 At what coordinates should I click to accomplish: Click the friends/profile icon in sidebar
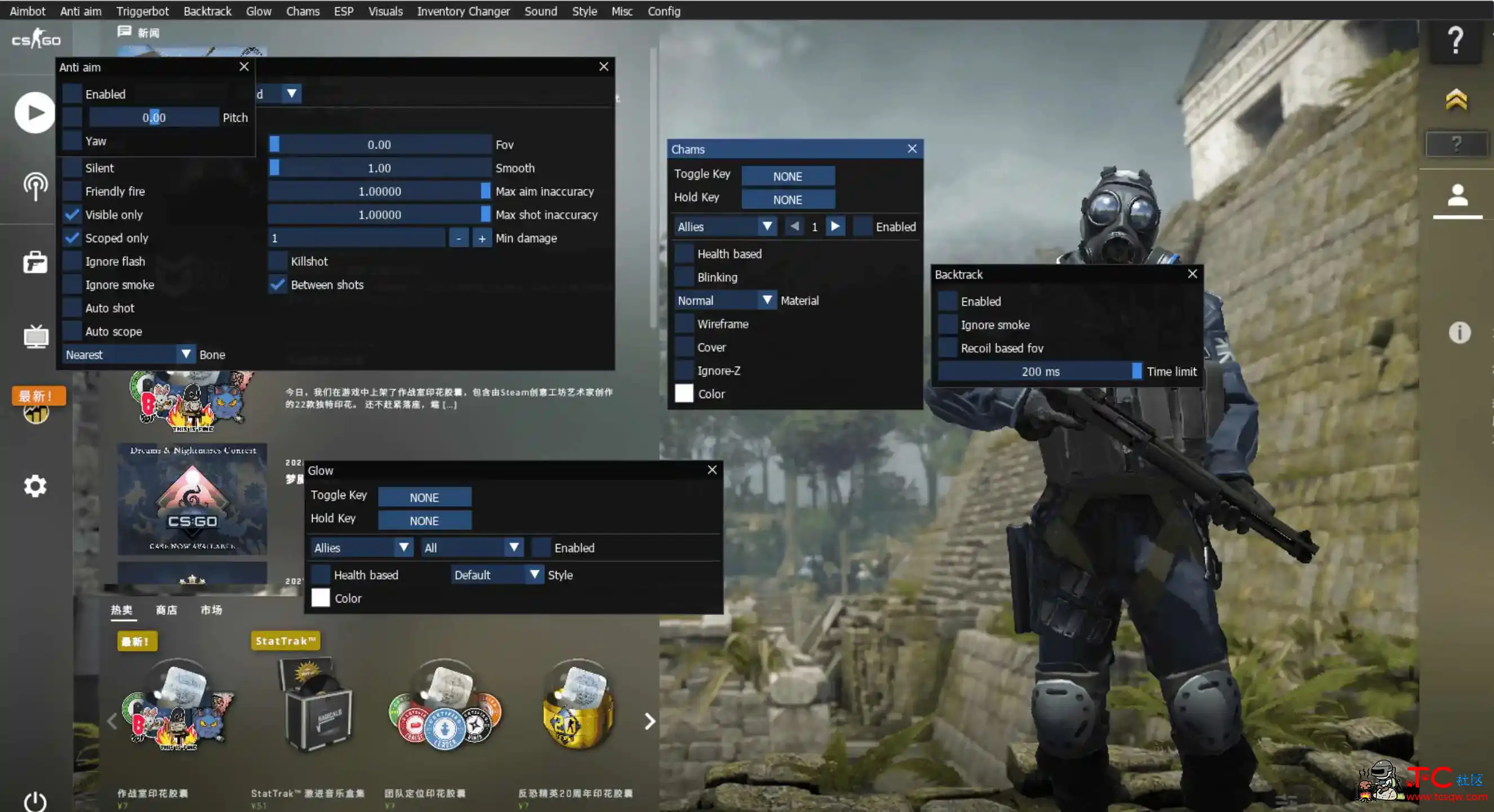1456,195
